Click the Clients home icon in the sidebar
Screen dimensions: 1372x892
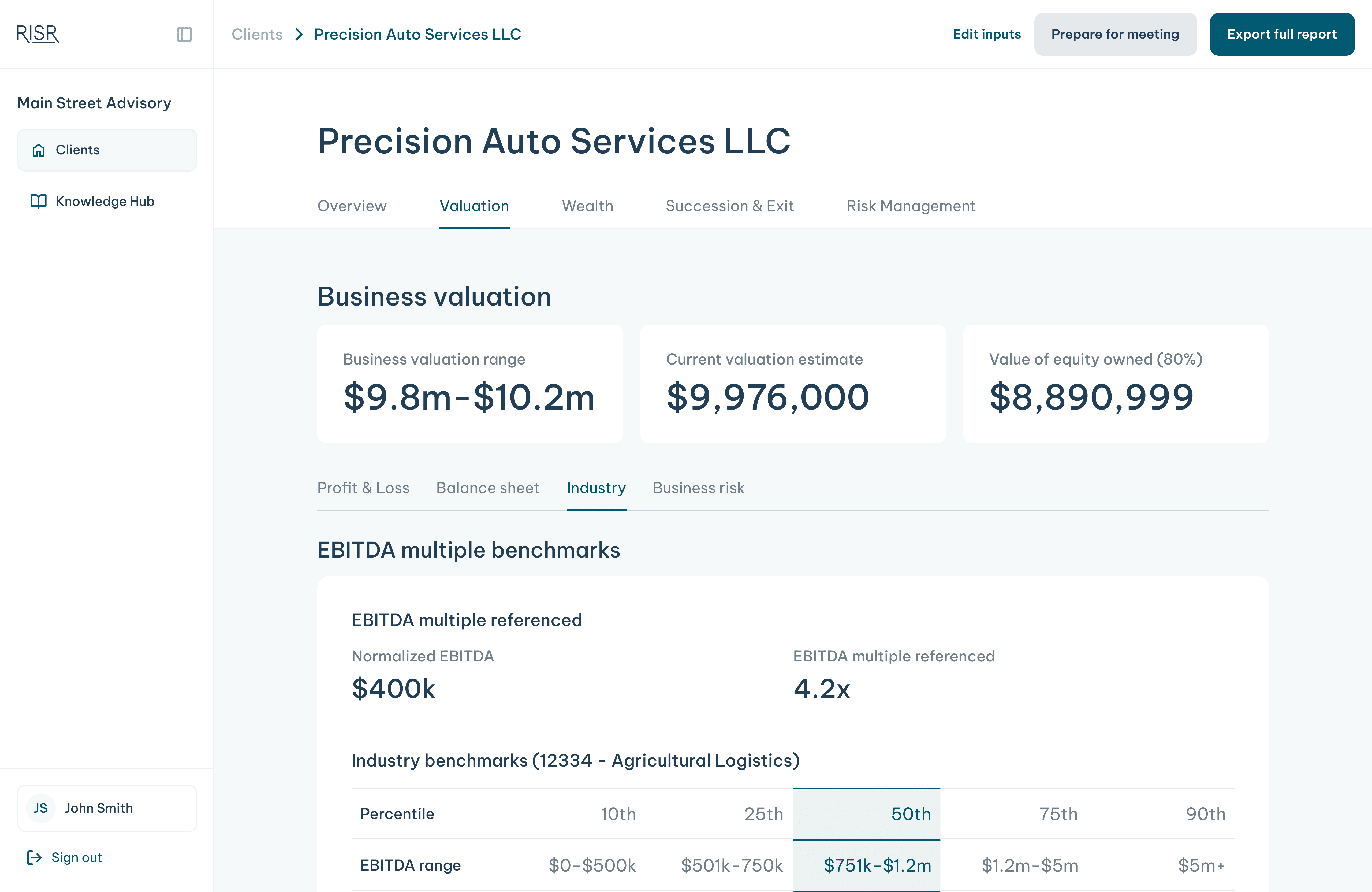pyautogui.click(x=39, y=150)
